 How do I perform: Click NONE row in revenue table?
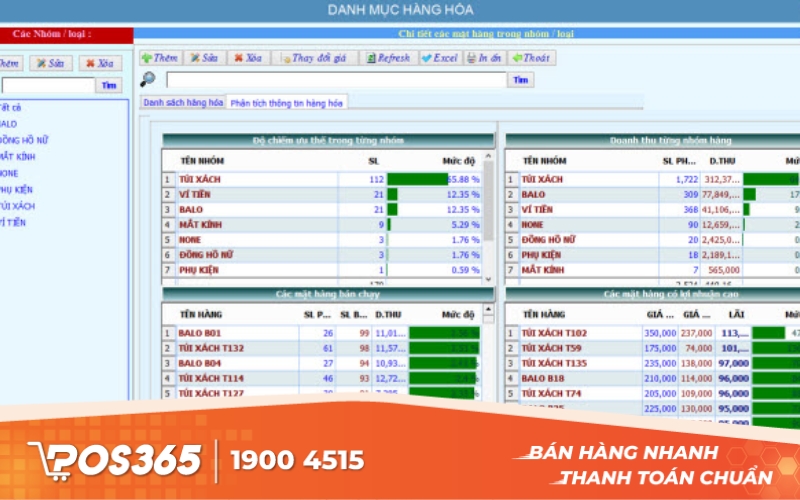click(653, 224)
